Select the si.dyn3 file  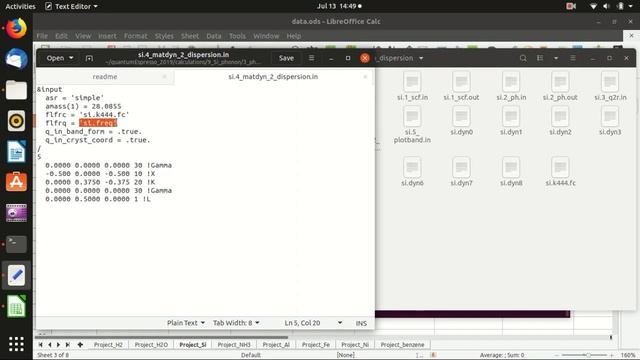(x=610, y=121)
